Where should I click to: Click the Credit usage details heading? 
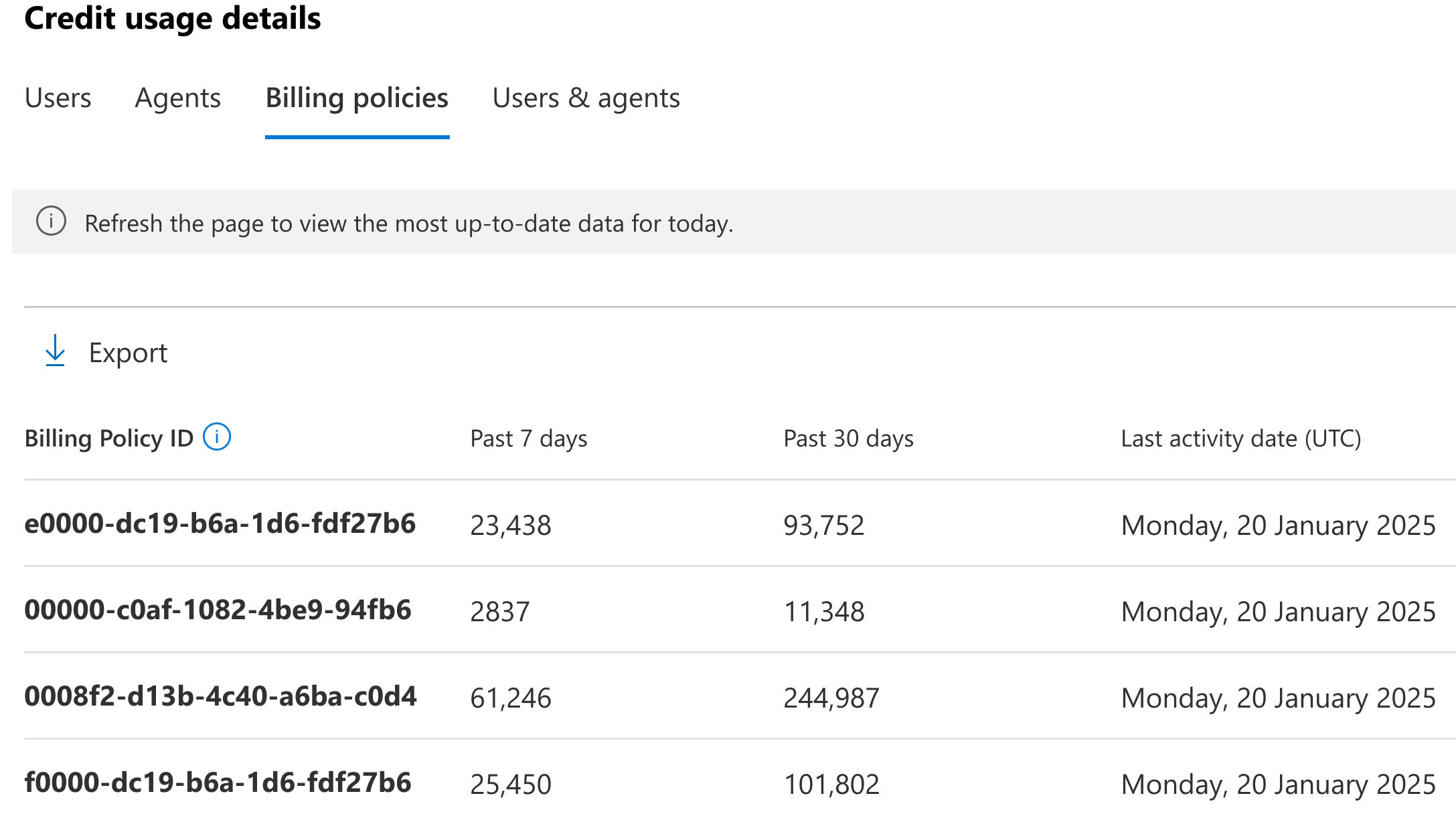(x=173, y=18)
